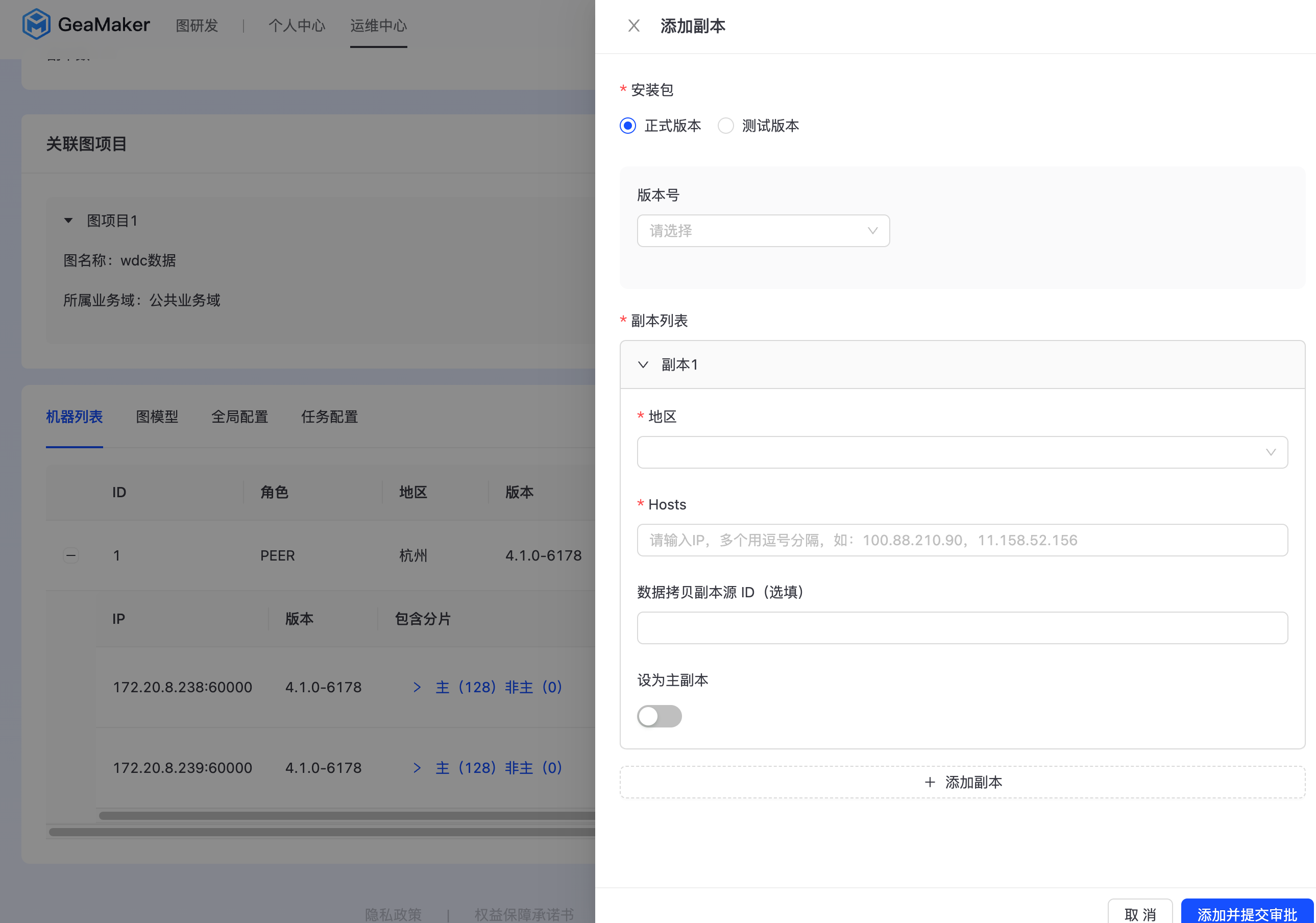Switch to the 全局配置 tab
Screen dimensions: 1316x923
[239, 417]
